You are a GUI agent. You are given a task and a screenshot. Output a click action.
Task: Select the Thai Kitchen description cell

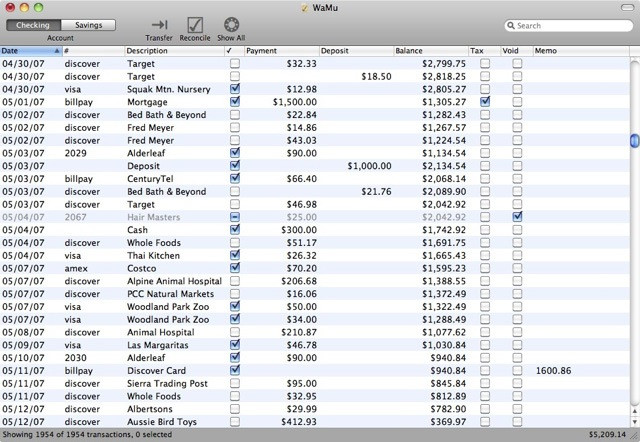153,255
